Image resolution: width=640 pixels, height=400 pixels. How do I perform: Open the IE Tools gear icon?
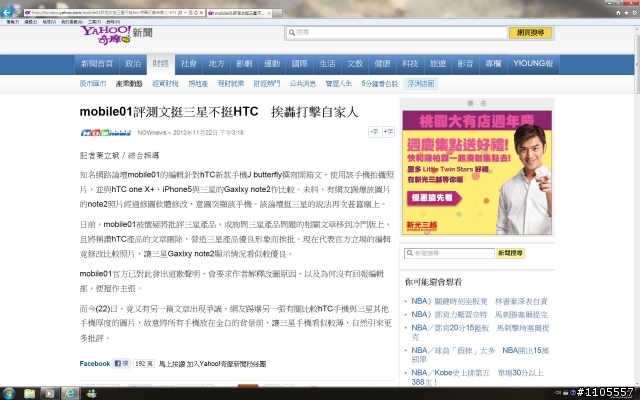pyautogui.click(x=635, y=13)
